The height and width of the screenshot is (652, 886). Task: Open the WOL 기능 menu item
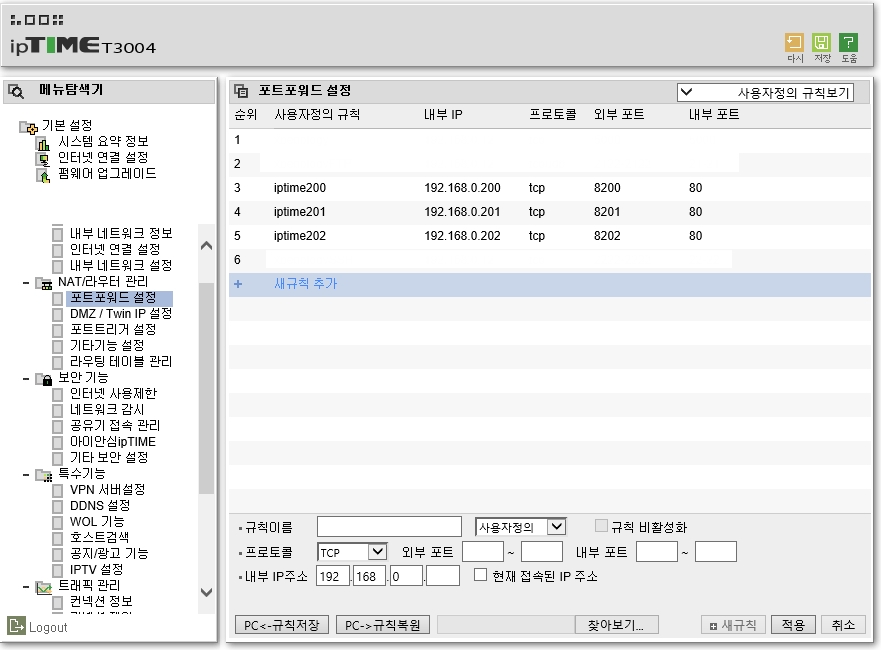(97, 522)
